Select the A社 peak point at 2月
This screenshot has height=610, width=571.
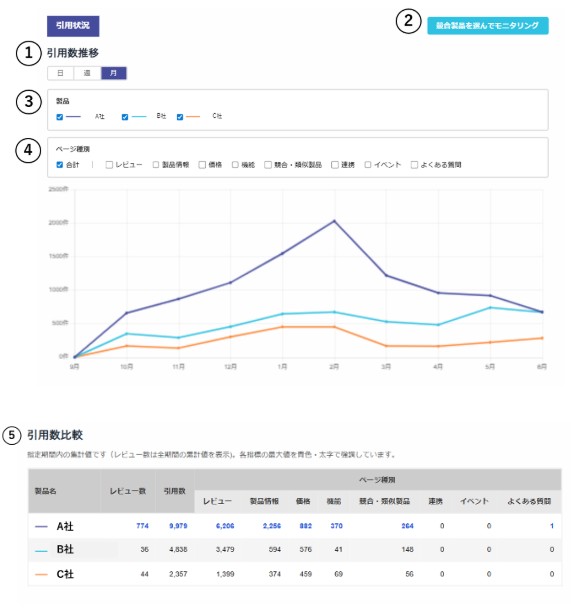click(x=334, y=221)
